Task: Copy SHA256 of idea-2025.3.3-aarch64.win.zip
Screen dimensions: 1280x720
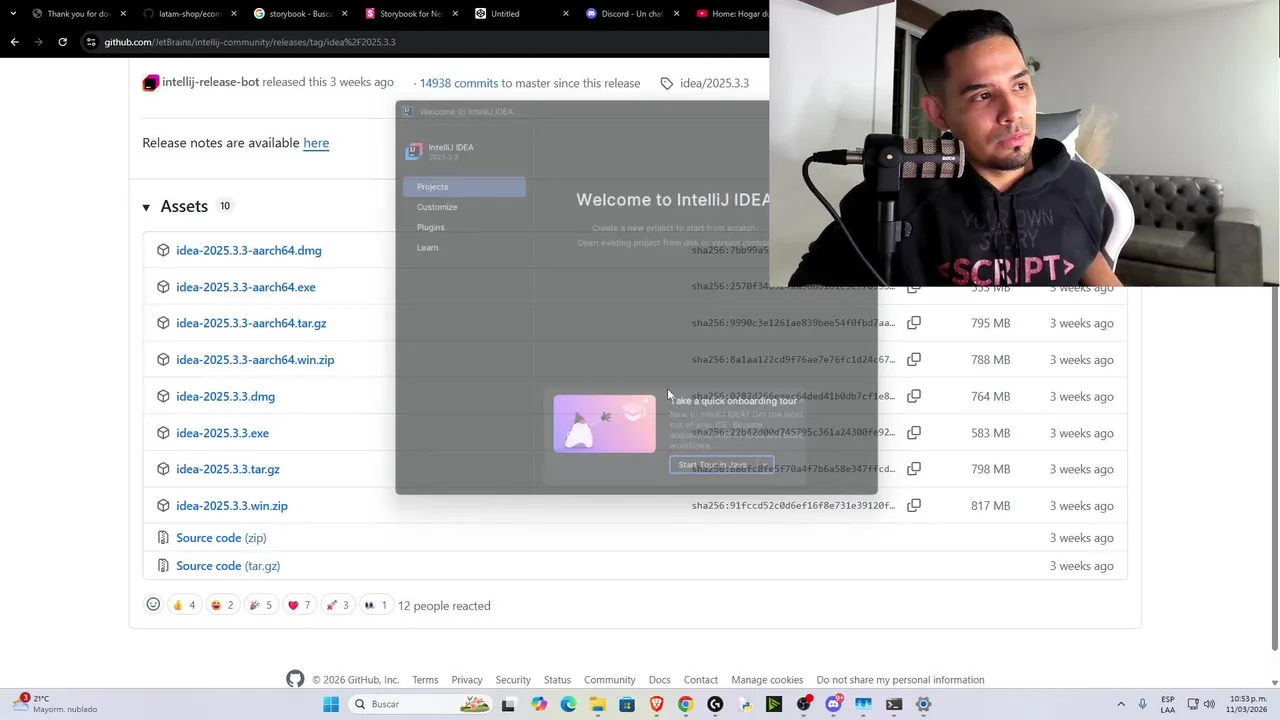Action: click(914, 360)
